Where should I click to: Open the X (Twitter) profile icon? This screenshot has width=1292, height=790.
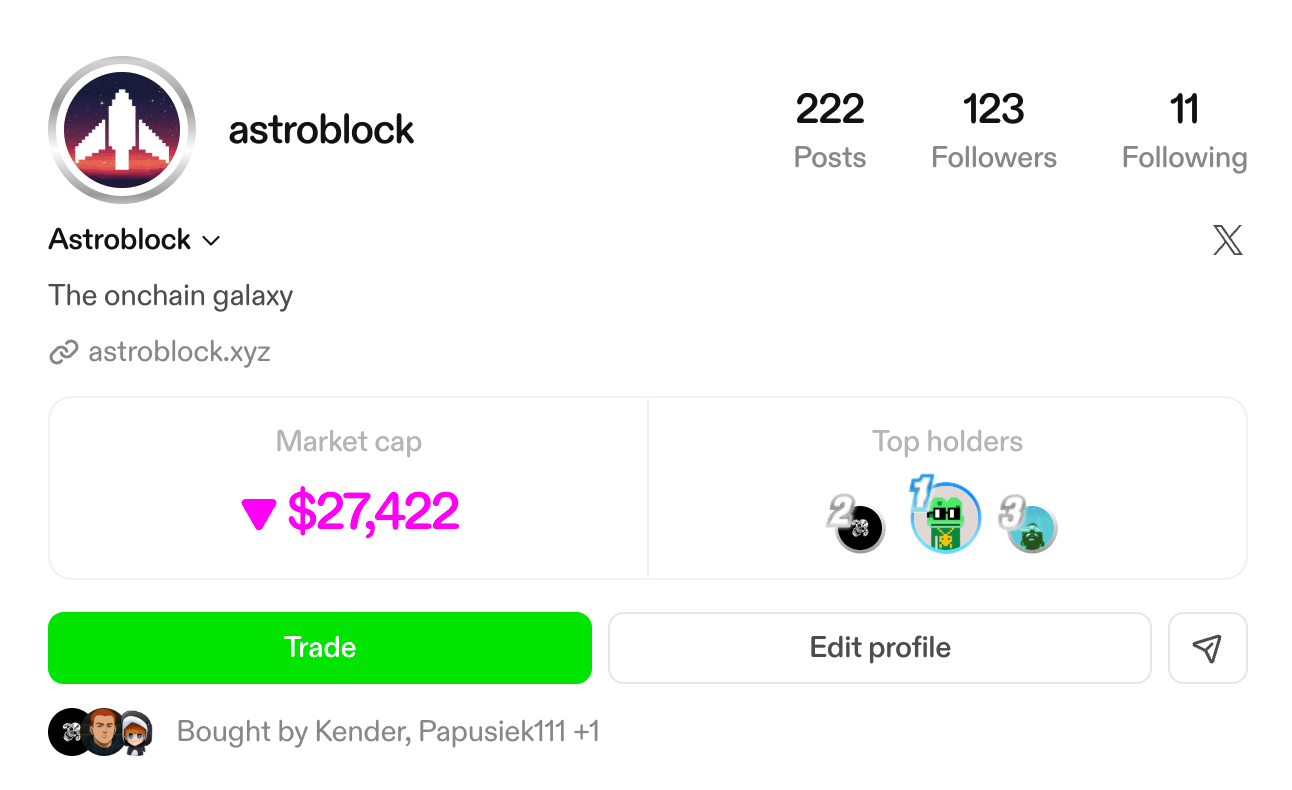pyautogui.click(x=1227, y=240)
